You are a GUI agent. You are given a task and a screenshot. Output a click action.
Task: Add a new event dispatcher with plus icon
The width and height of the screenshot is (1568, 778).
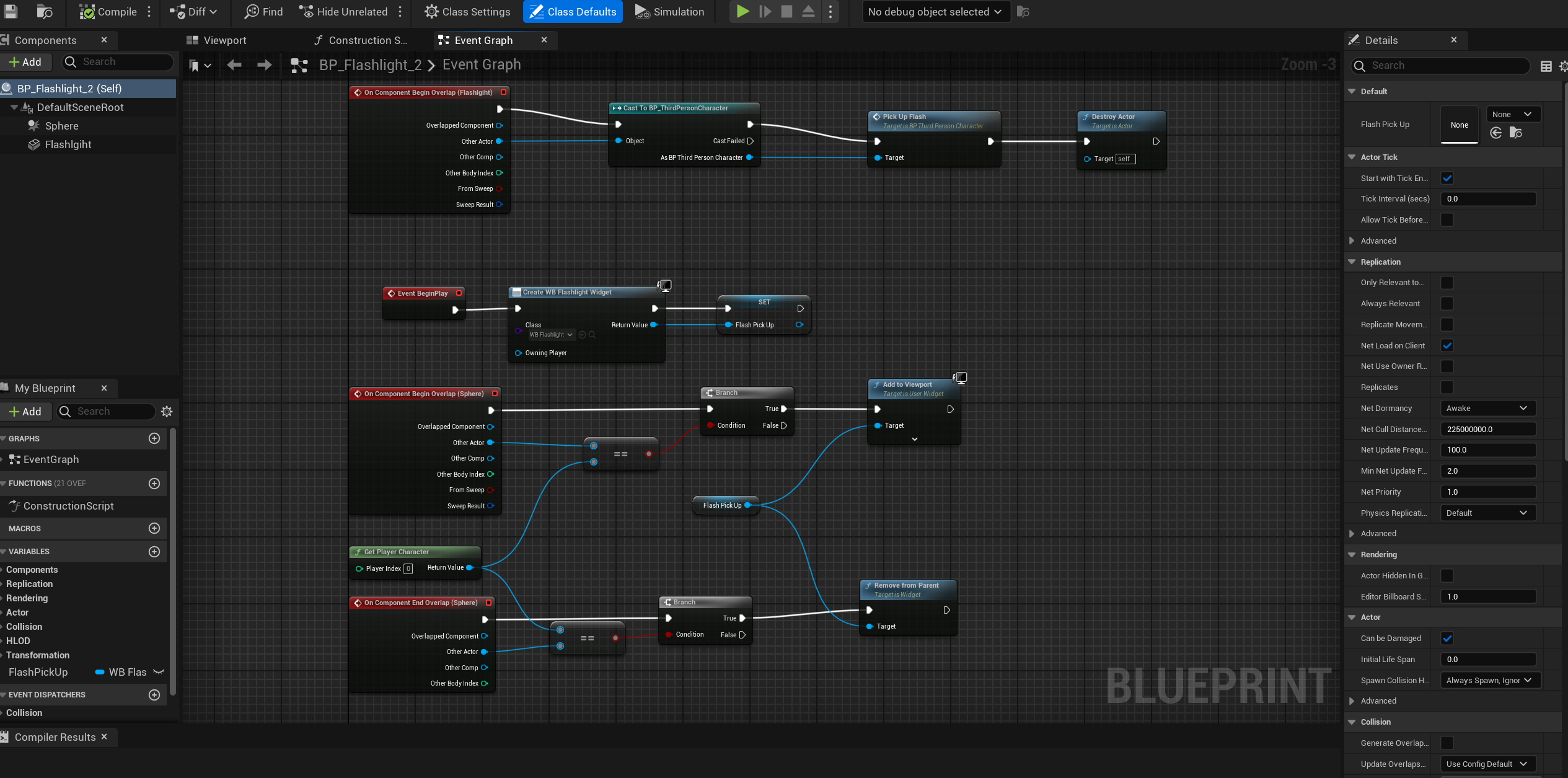pyautogui.click(x=154, y=695)
